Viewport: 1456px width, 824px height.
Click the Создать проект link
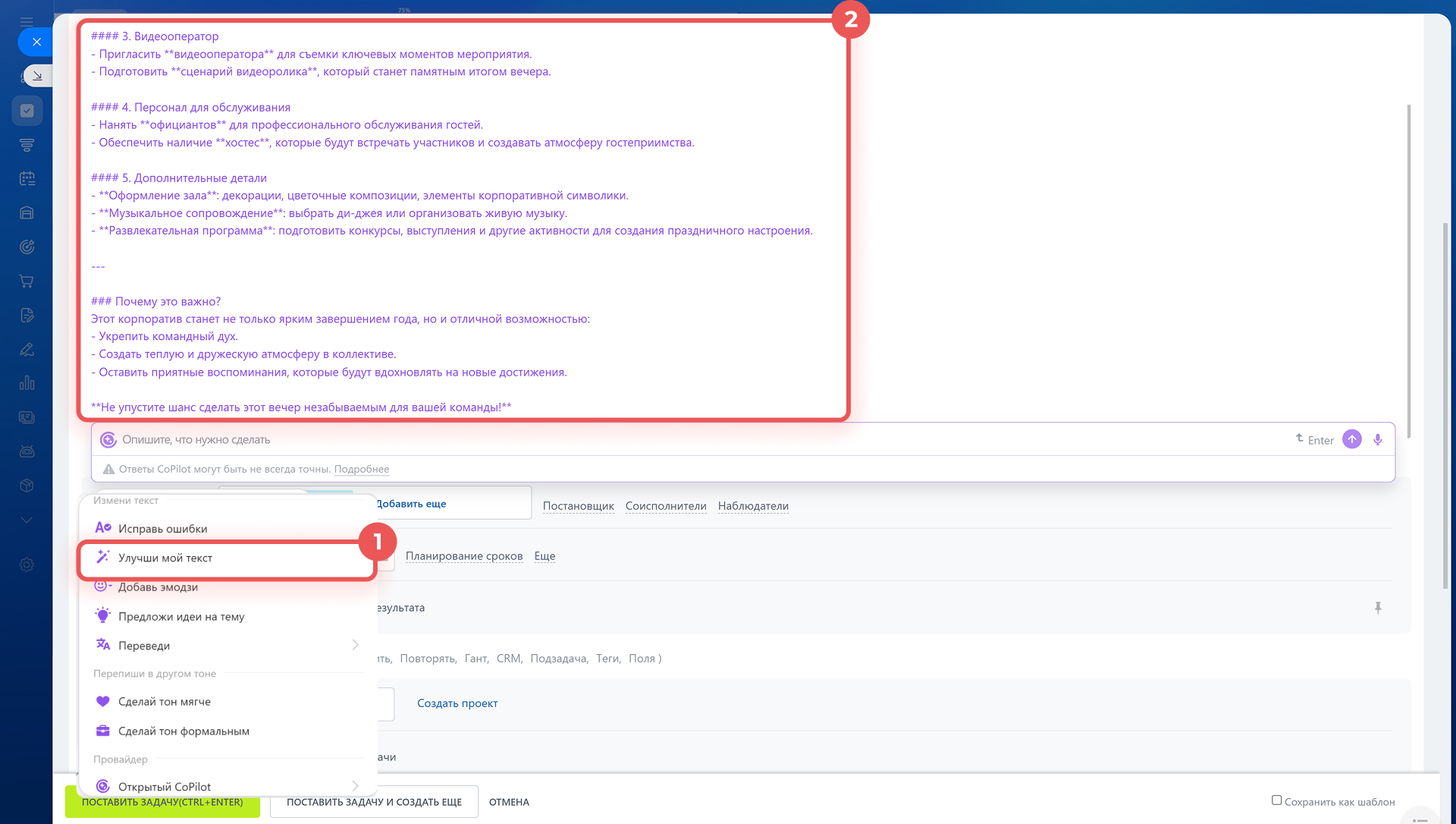point(457,703)
